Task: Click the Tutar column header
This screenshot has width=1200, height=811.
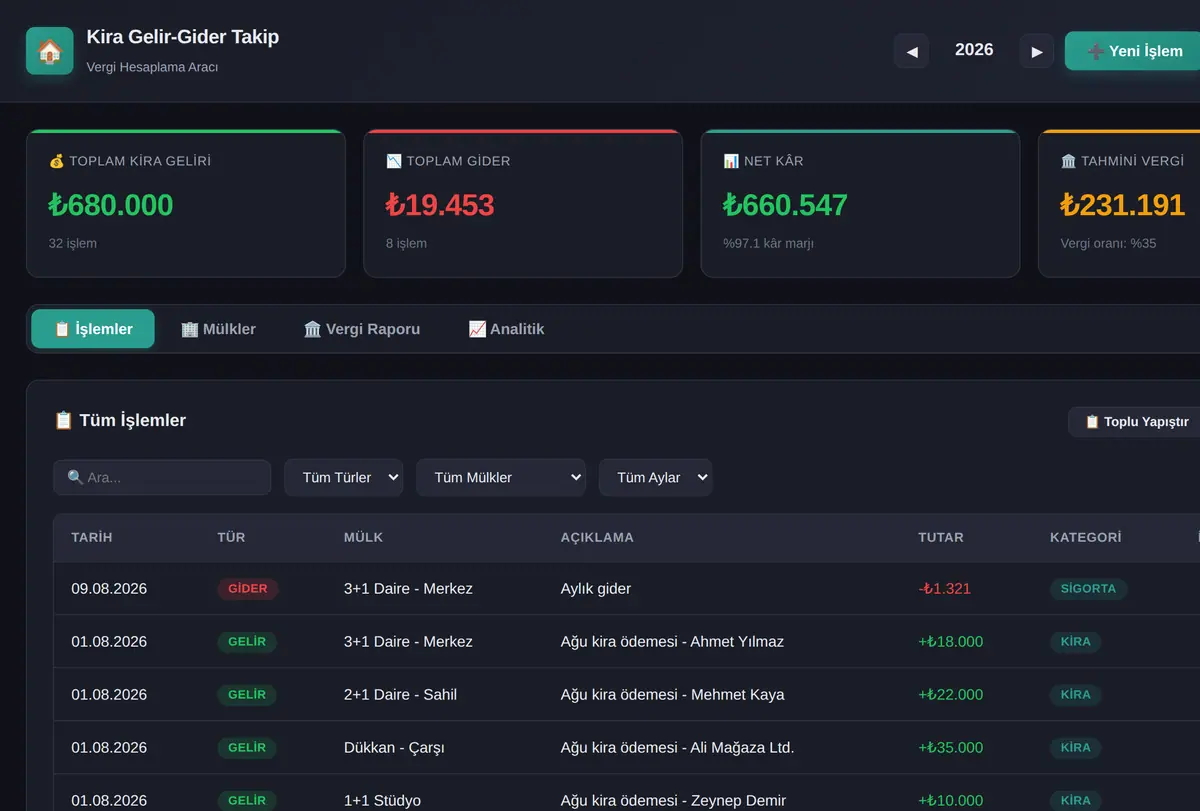Action: click(941, 537)
